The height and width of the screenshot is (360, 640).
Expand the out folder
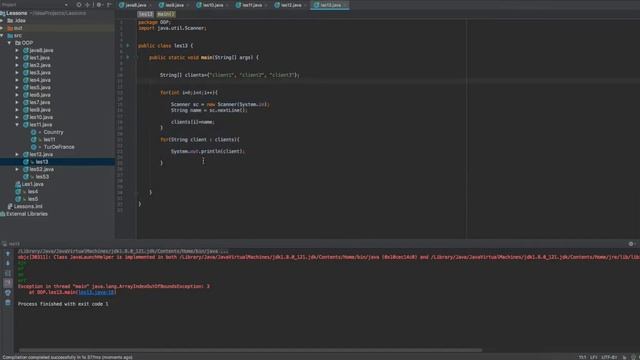click(x=2, y=28)
